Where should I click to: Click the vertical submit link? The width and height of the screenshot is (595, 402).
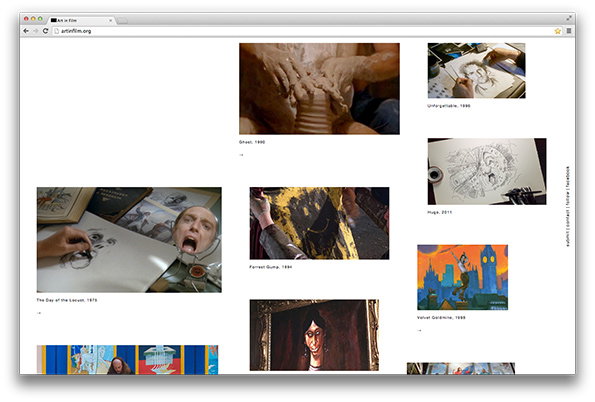pyautogui.click(x=568, y=239)
